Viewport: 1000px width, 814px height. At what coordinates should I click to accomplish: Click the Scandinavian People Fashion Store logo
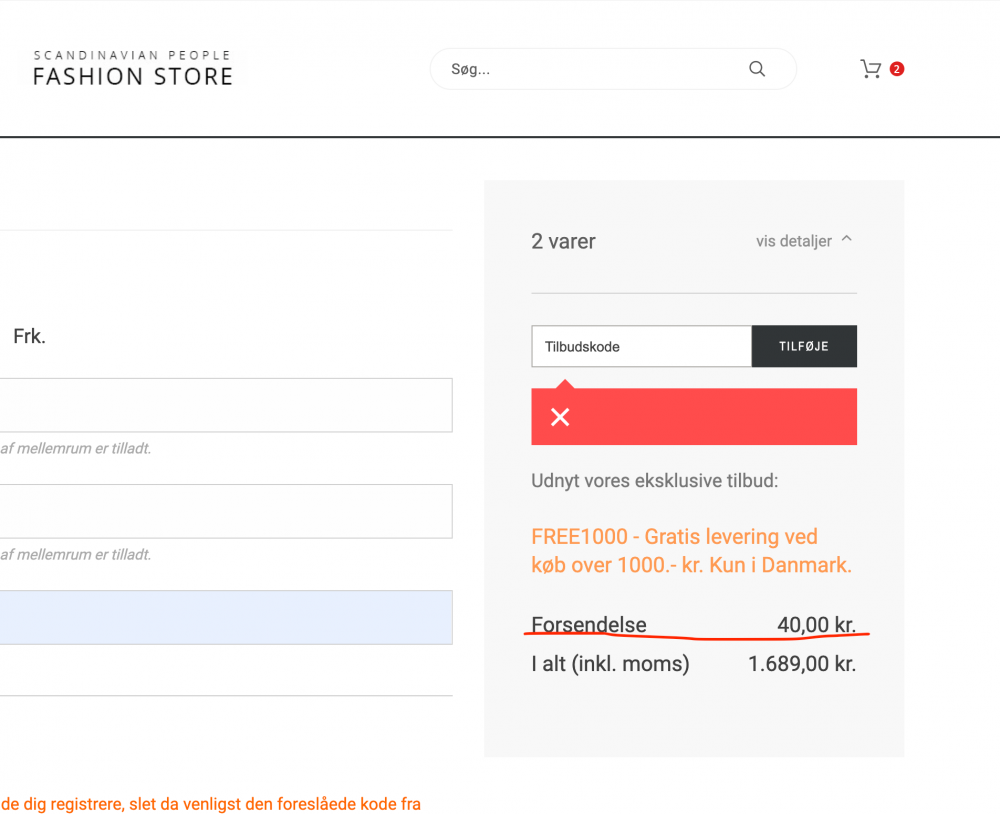click(x=132, y=67)
